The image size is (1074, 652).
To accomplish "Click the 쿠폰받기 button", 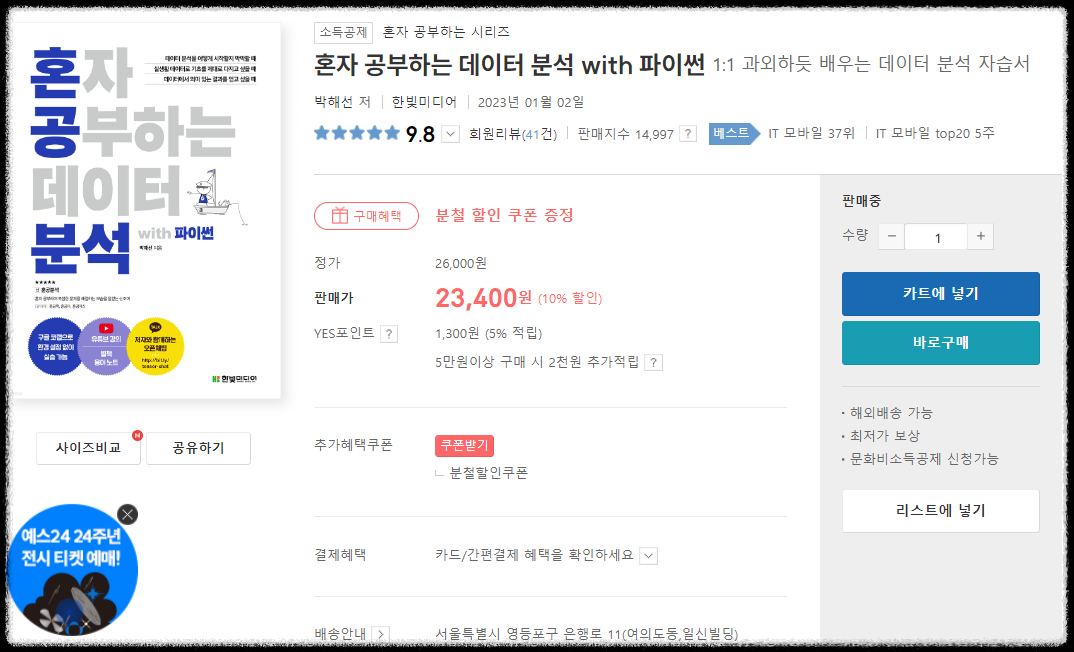I will (x=464, y=446).
